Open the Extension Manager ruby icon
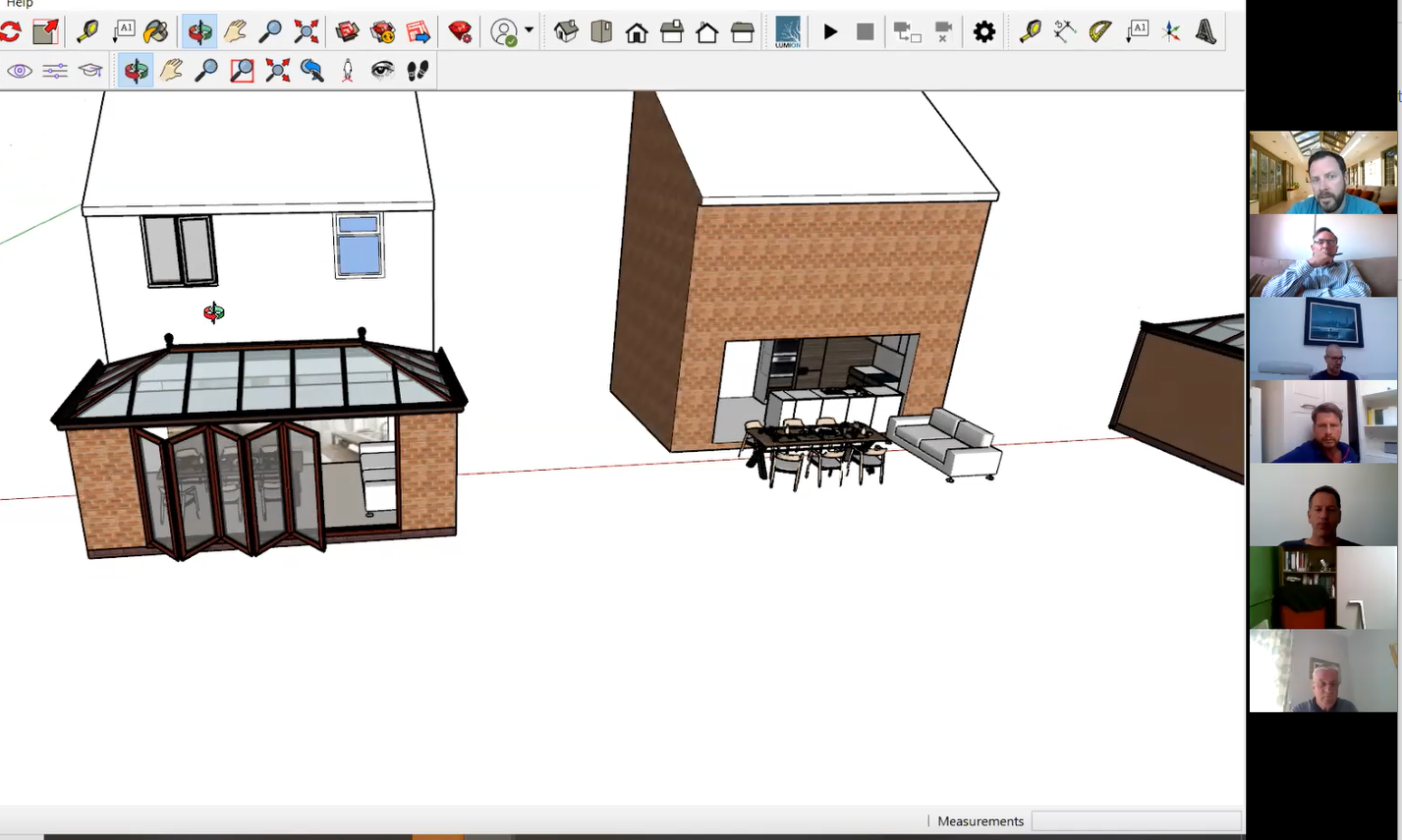This screenshot has width=1402, height=840. pyautogui.click(x=460, y=31)
